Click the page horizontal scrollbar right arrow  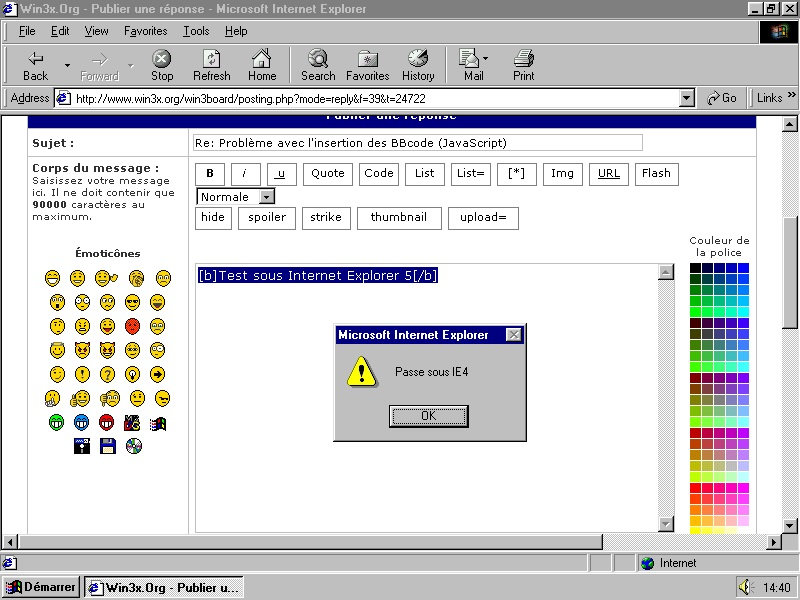click(x=774, y=542)
